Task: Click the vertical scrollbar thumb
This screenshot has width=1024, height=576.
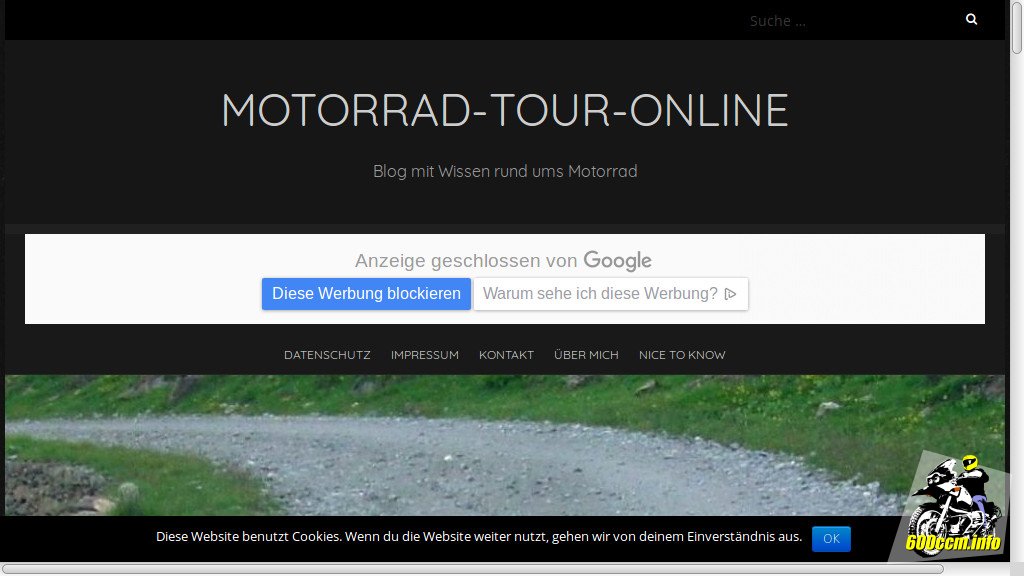Action: [x=1017, y=27]
